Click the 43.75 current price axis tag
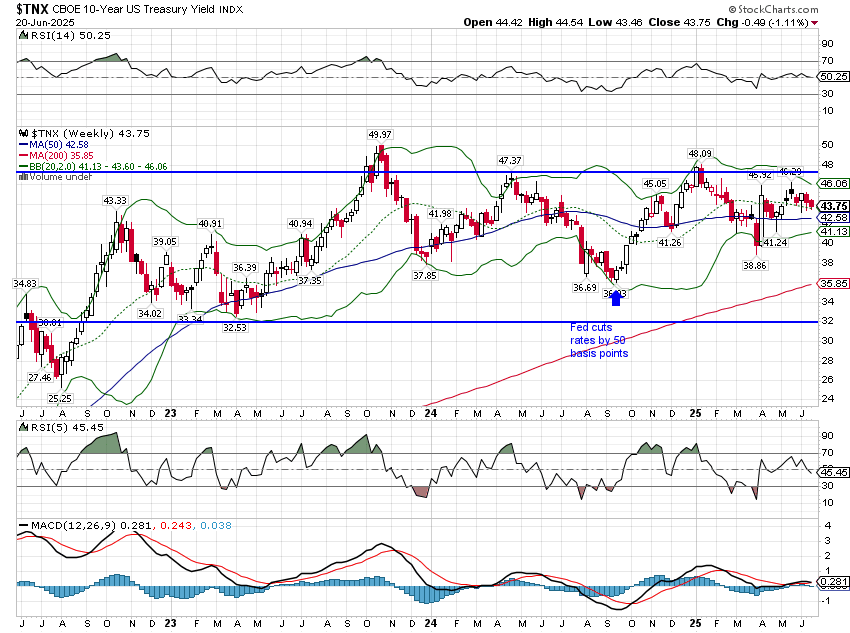This screenshot has height=633, width=850. click(x=834, y=206)
